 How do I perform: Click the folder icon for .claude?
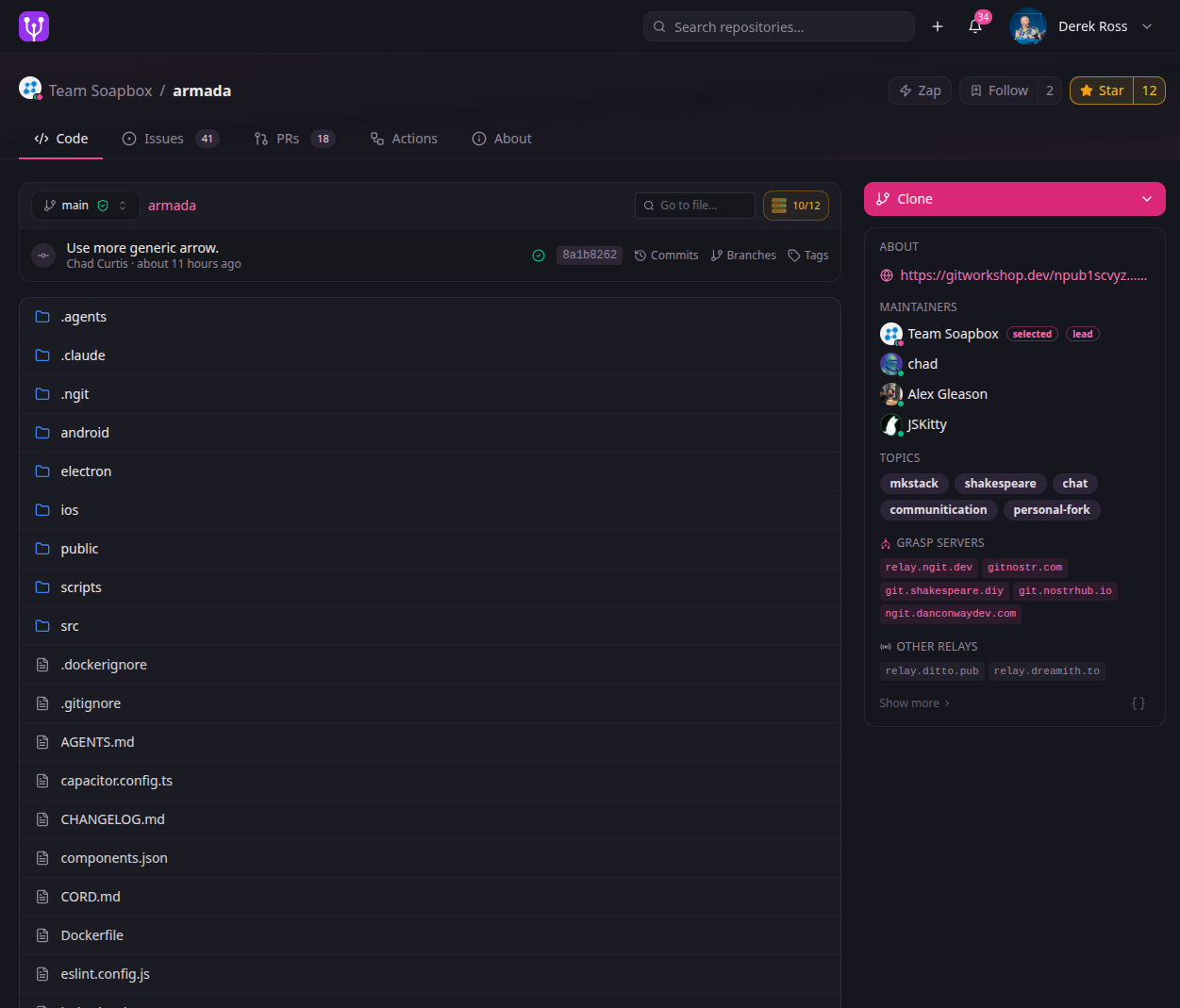pos(42,355)
